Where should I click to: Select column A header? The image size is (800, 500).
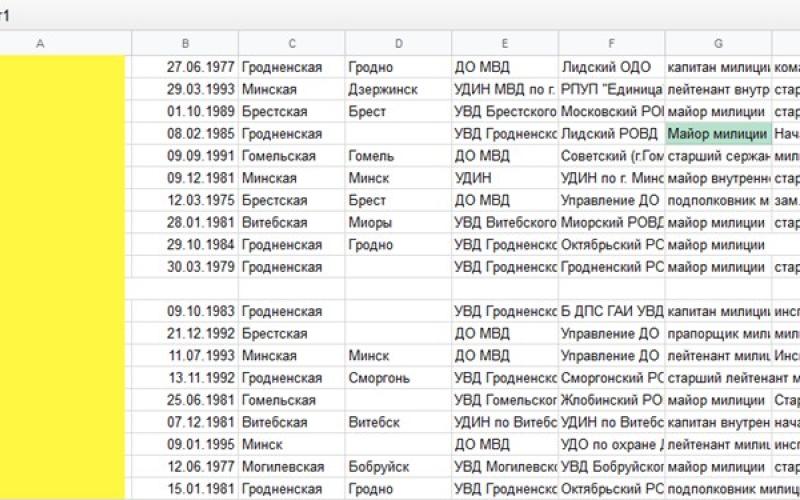[x=40, y=44]
